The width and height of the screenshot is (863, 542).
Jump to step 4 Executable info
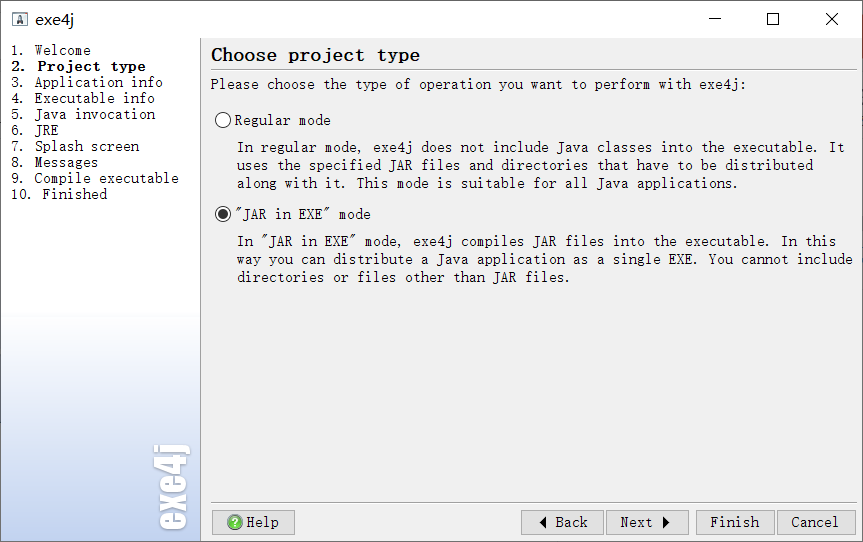pos(83,98)
